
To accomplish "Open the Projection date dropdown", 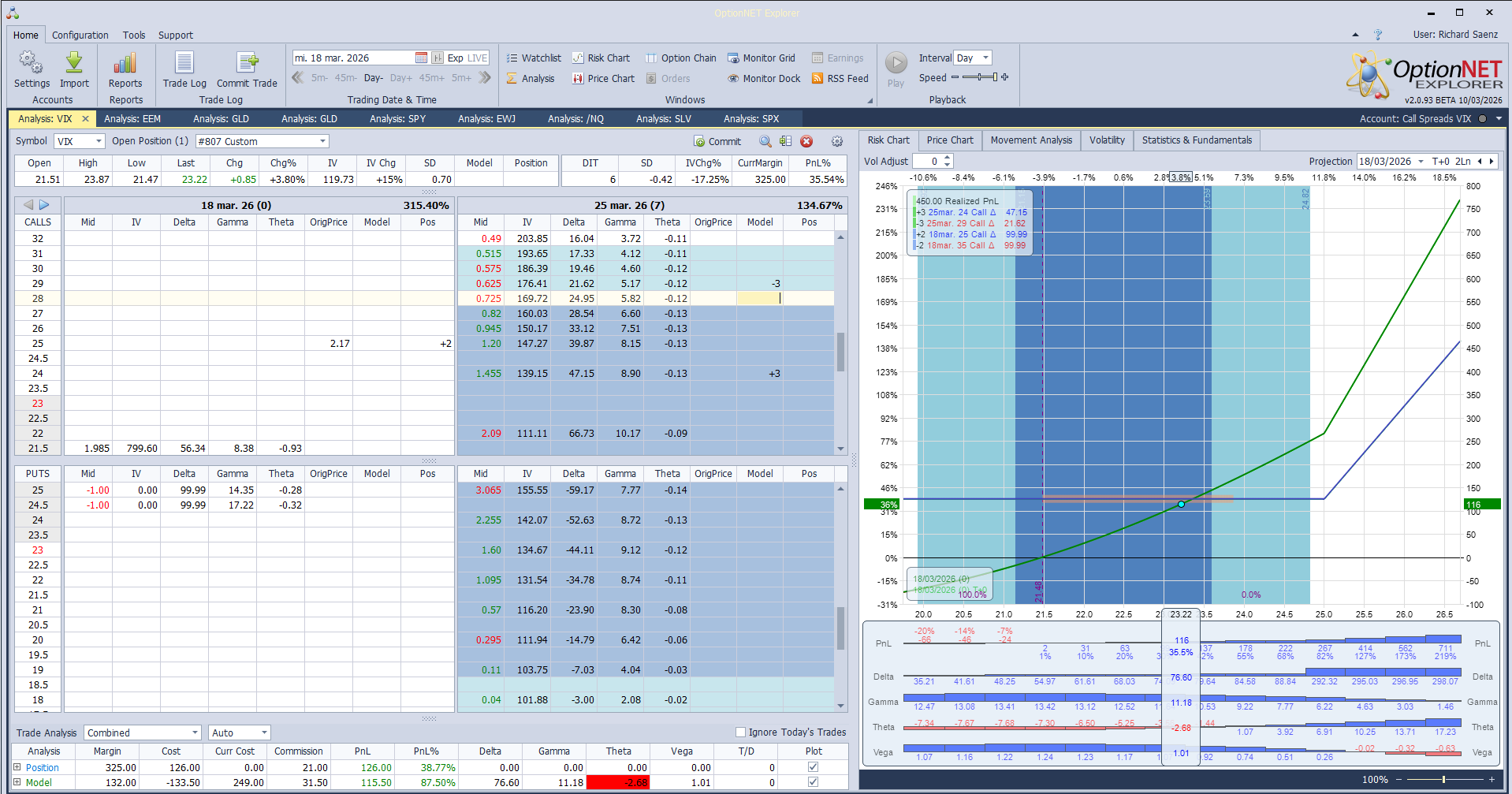I will click(1421, 161).
